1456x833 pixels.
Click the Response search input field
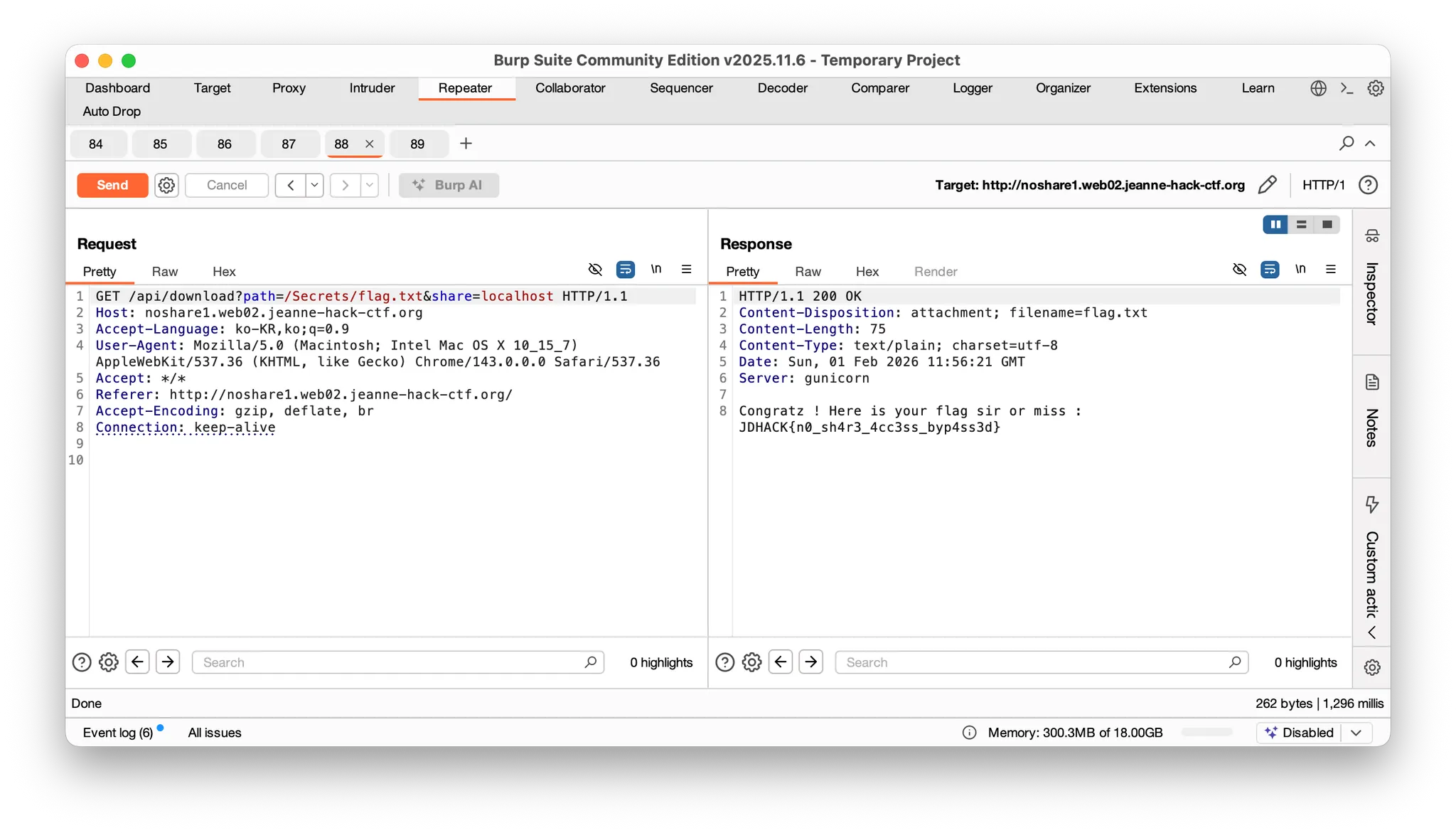(x=1031, y=662)
